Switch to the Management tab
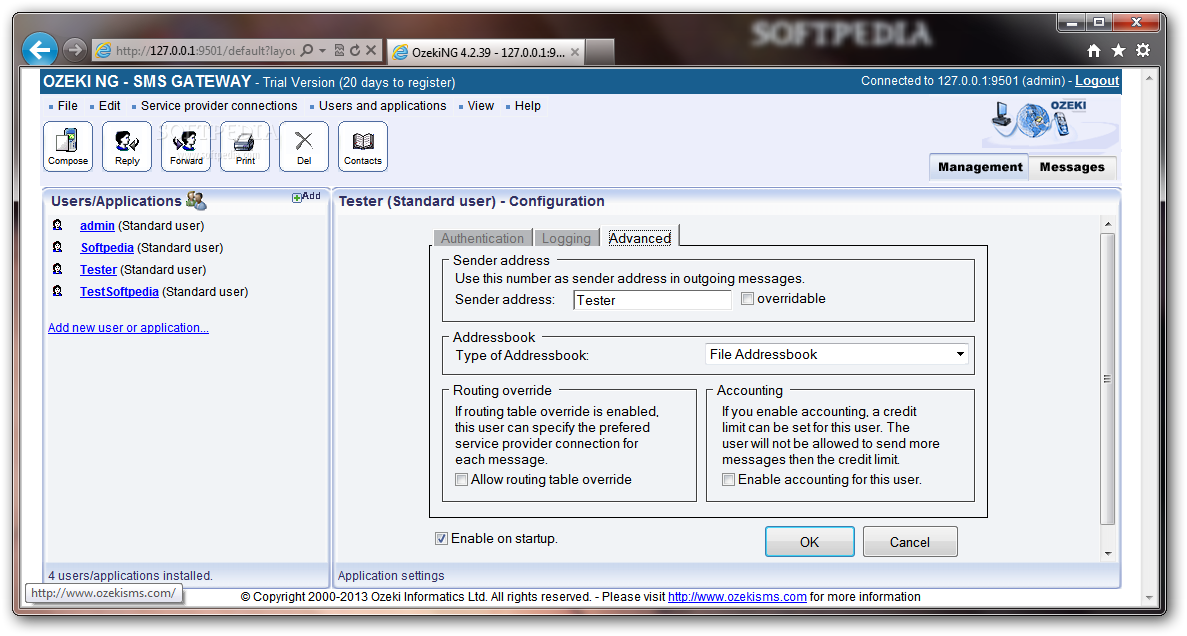The image size is (1187, 636). click(980, 167)
